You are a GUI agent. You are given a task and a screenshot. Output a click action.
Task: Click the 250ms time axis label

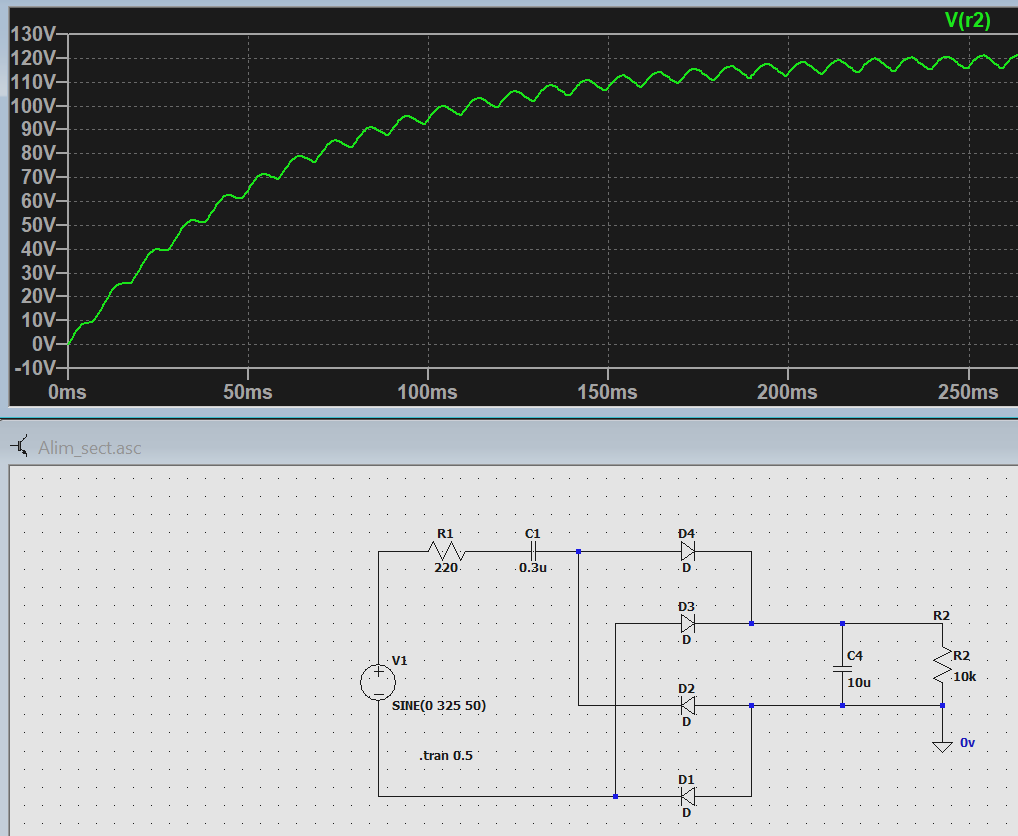(x=968, y=392)
